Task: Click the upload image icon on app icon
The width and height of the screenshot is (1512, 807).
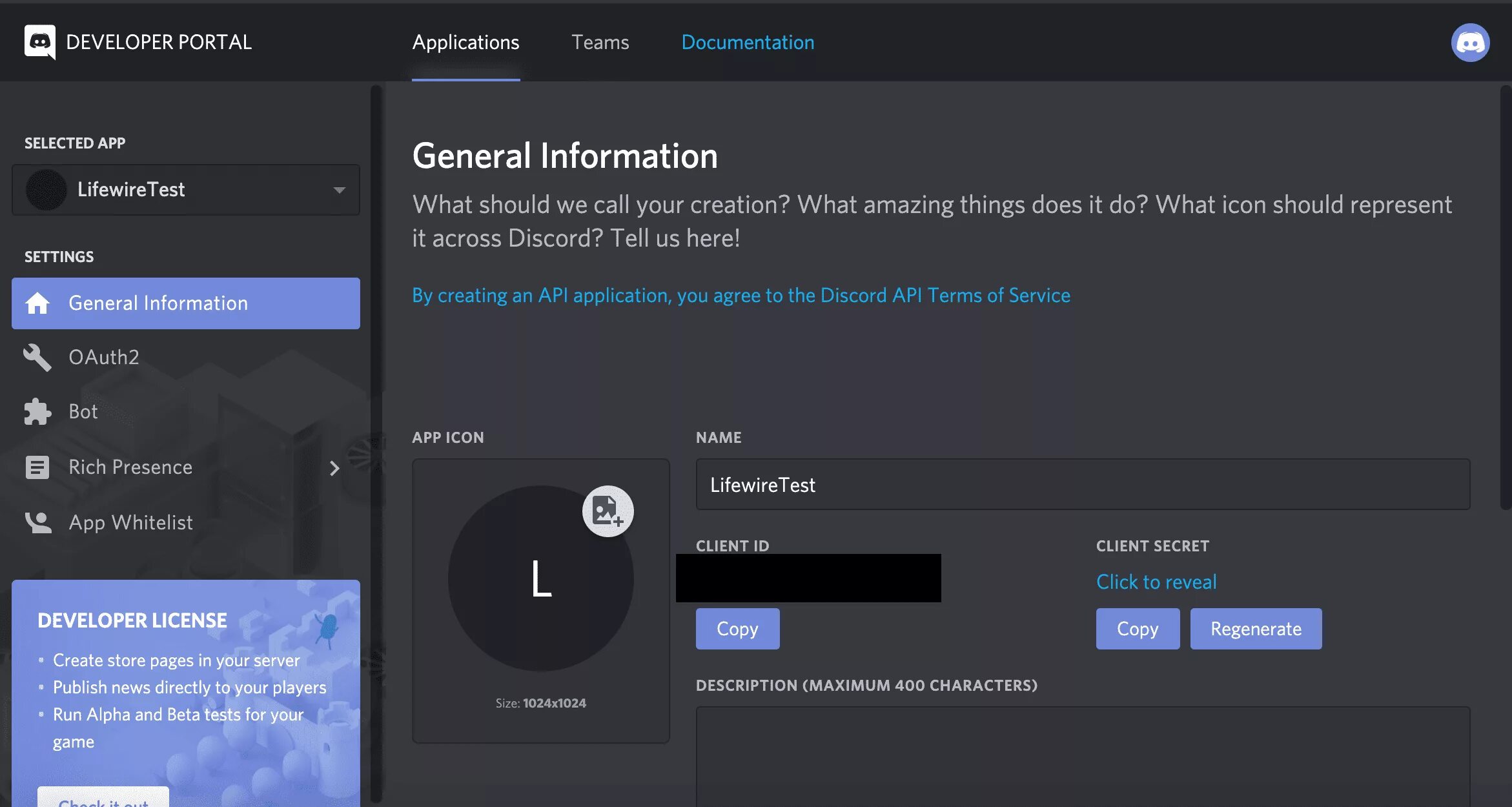Action: [x=608, y=511]
